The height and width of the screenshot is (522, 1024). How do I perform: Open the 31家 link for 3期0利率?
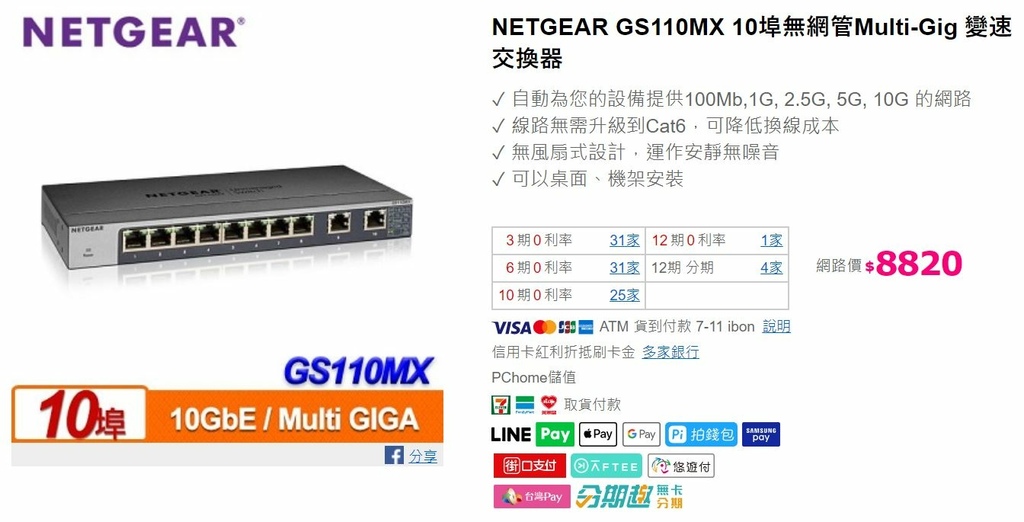(x=624, y=240)
